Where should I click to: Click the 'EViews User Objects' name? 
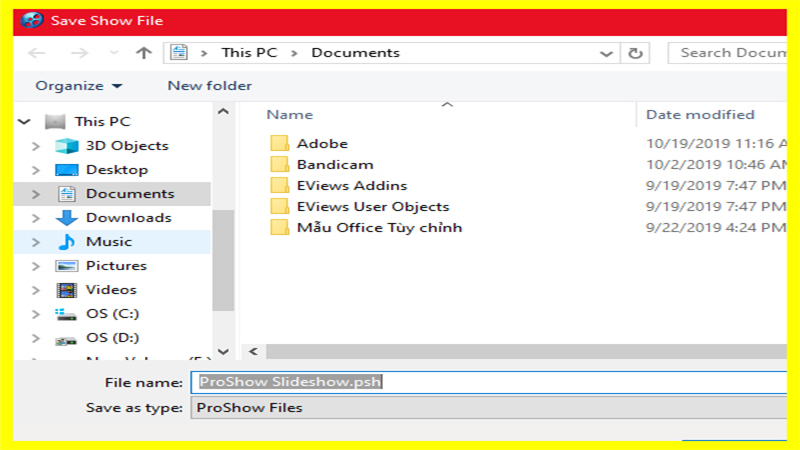[373, 206]
